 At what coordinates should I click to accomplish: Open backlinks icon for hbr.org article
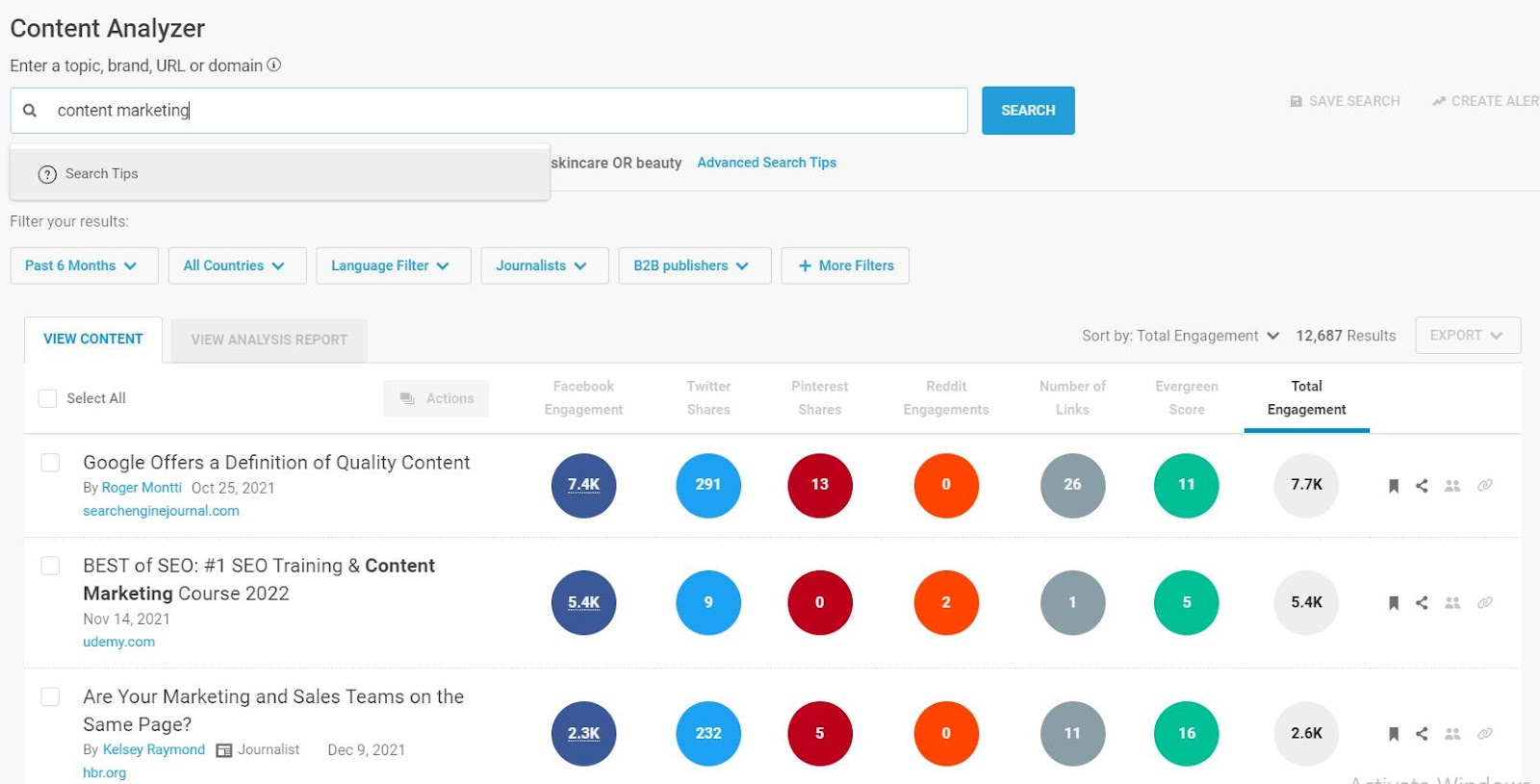[x=1485, y=734]
